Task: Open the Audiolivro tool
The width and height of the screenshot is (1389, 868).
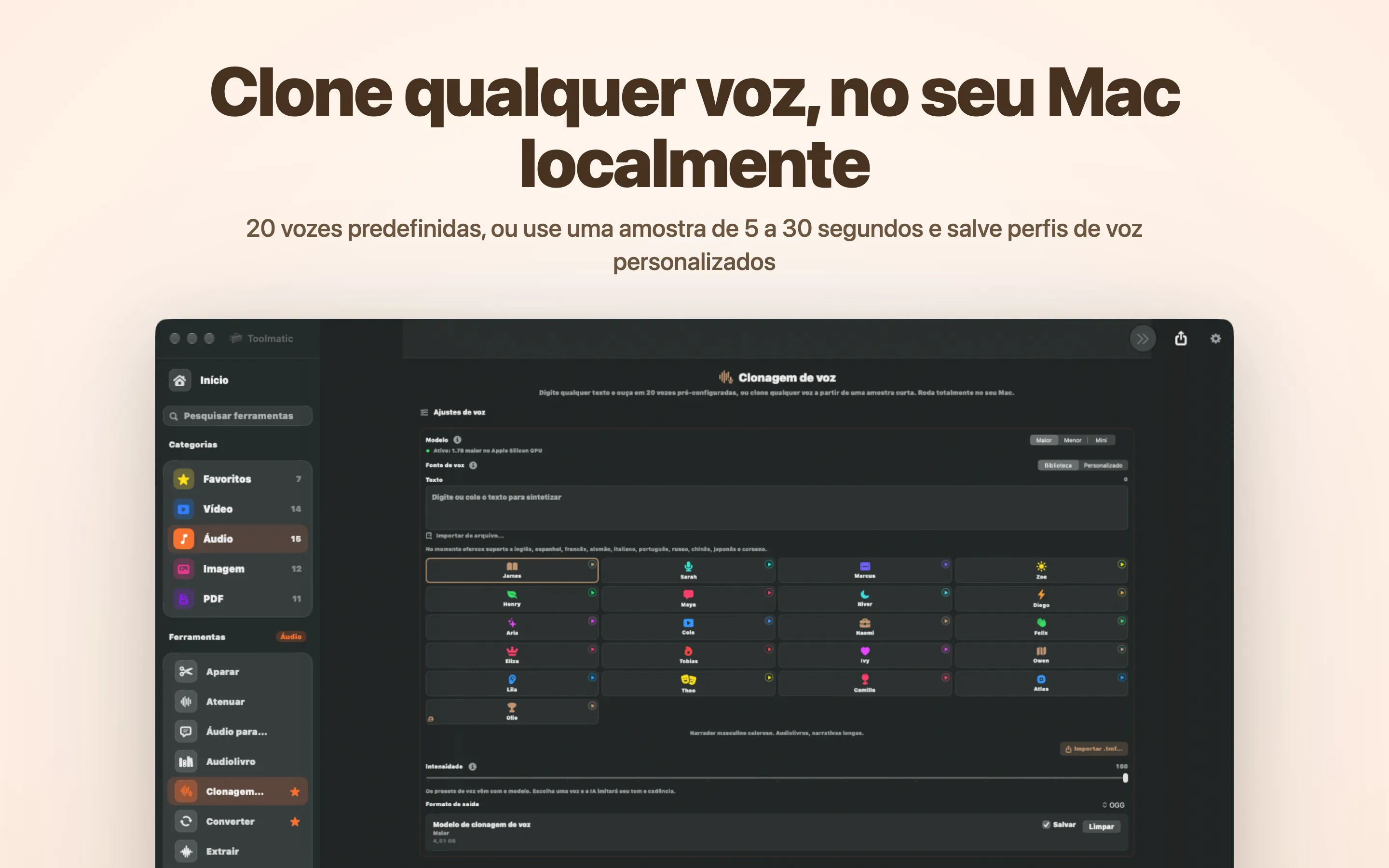Action: point(238,761)
